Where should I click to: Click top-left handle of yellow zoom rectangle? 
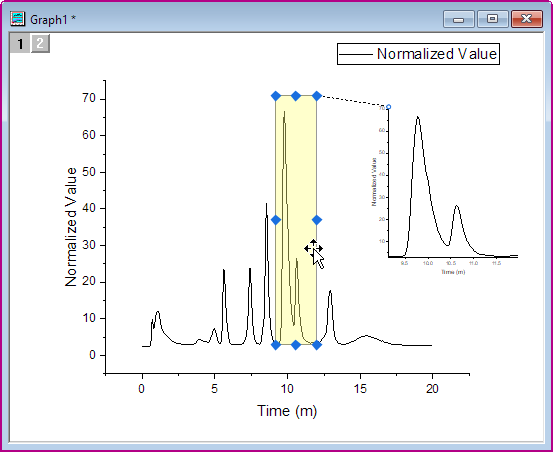coord(276,96)
